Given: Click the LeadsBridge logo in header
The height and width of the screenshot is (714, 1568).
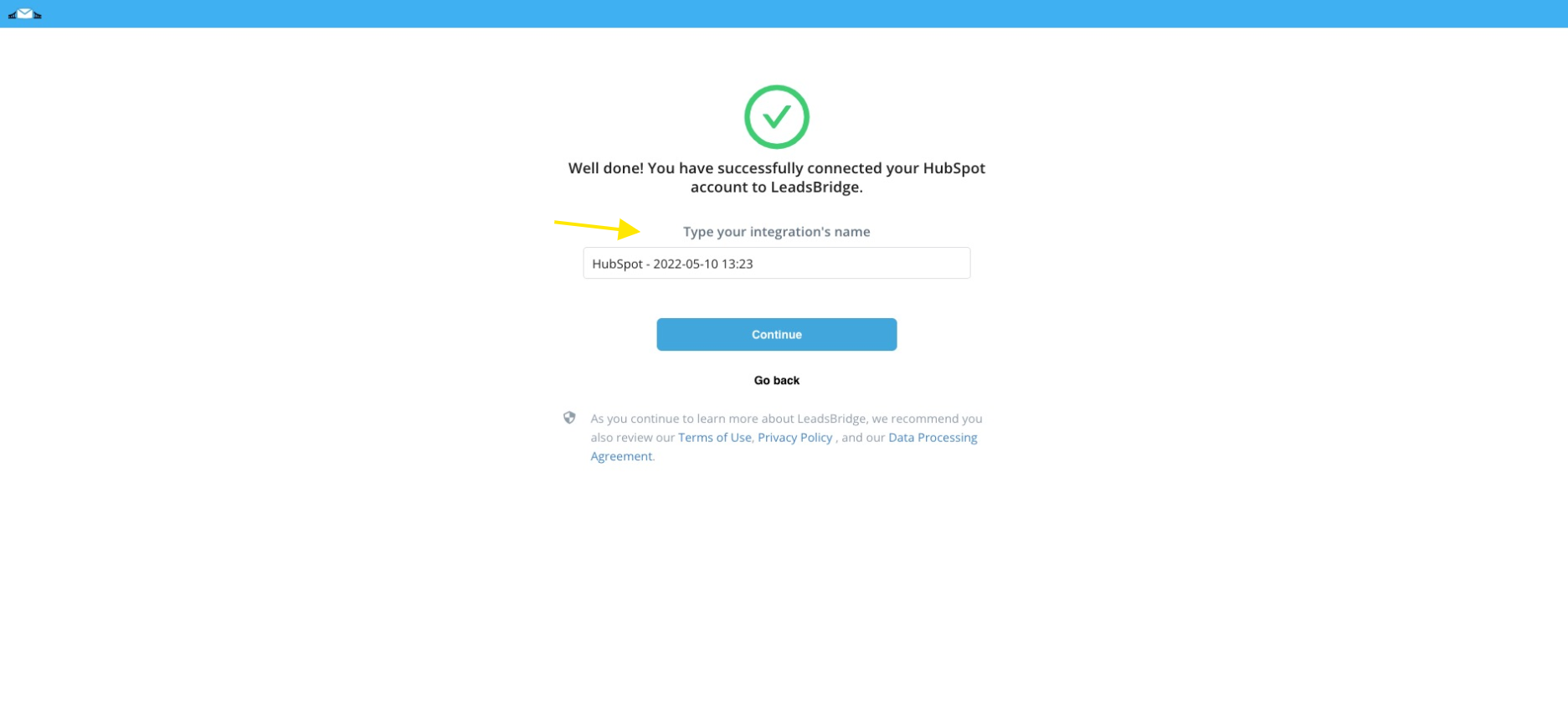Looking at the screenshot, I should pyautogui.click(x=24, y=13).
